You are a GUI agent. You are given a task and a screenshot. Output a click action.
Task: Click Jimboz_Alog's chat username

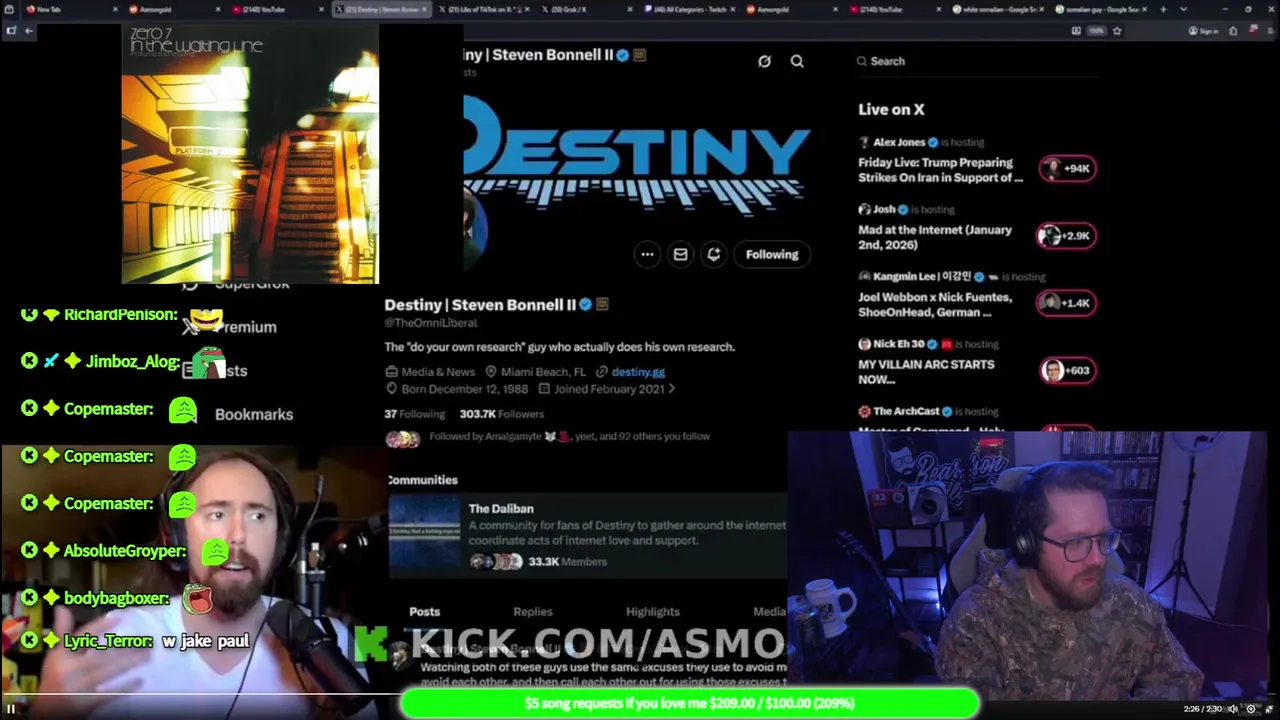[133, 361]
